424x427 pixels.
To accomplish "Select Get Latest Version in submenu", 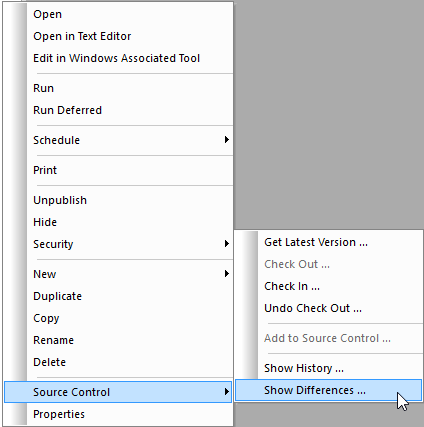I will (328, 242).
